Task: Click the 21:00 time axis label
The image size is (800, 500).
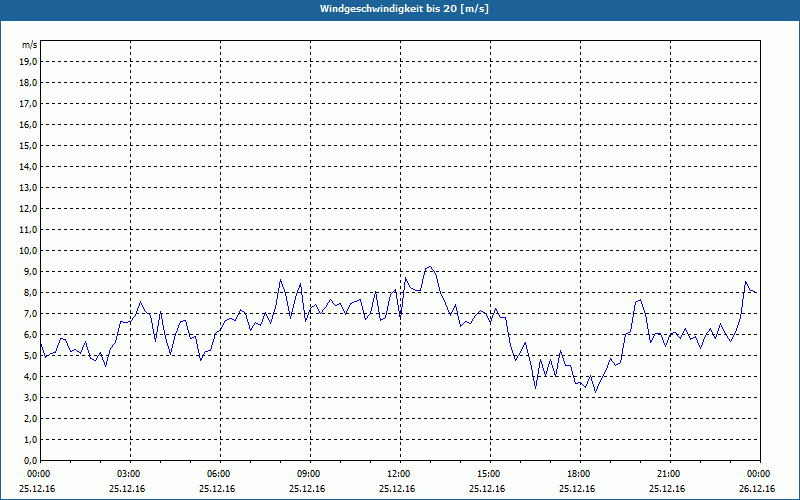Action: [x=670, y=474]
